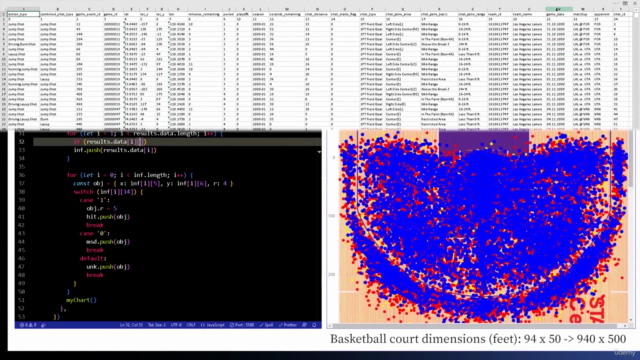Click the case '1': line in editor
This screenshot has height=360, width=640.
[x=95, y=200]
